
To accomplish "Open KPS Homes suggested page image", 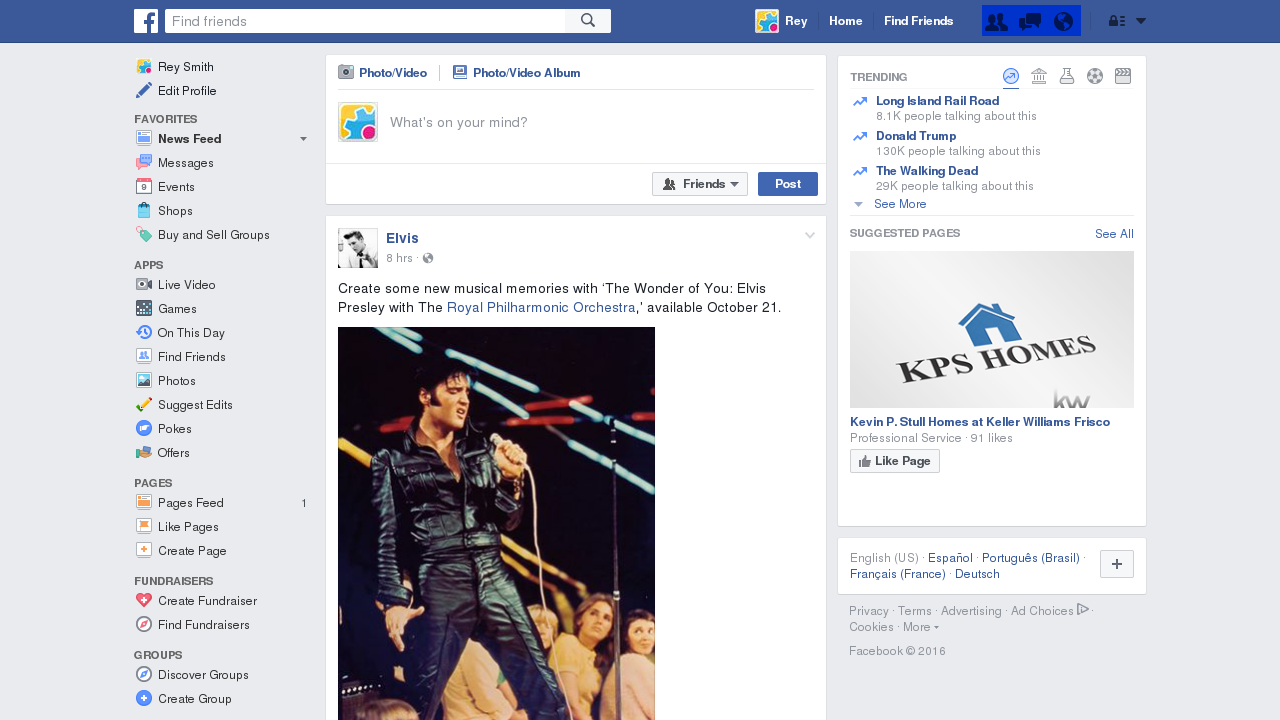I will pyautogui.click(x=992, y=329).
